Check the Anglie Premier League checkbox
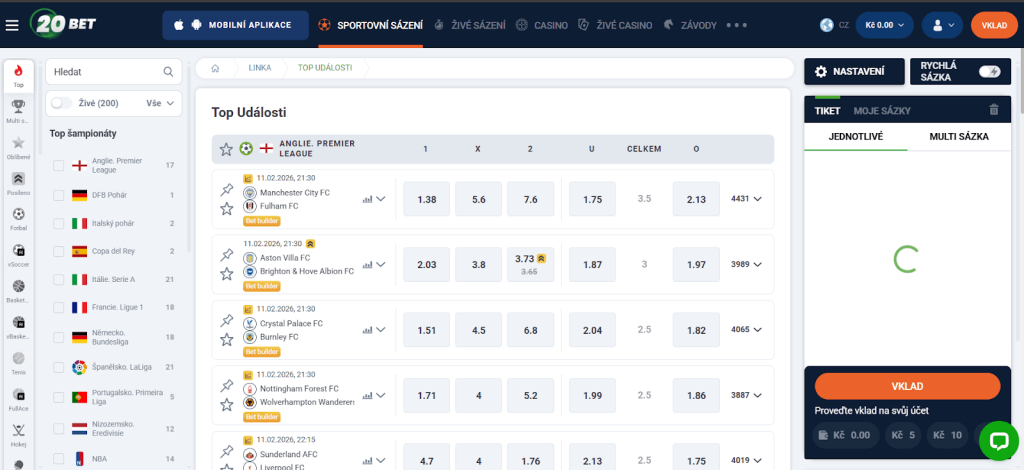 pos(58,165)
